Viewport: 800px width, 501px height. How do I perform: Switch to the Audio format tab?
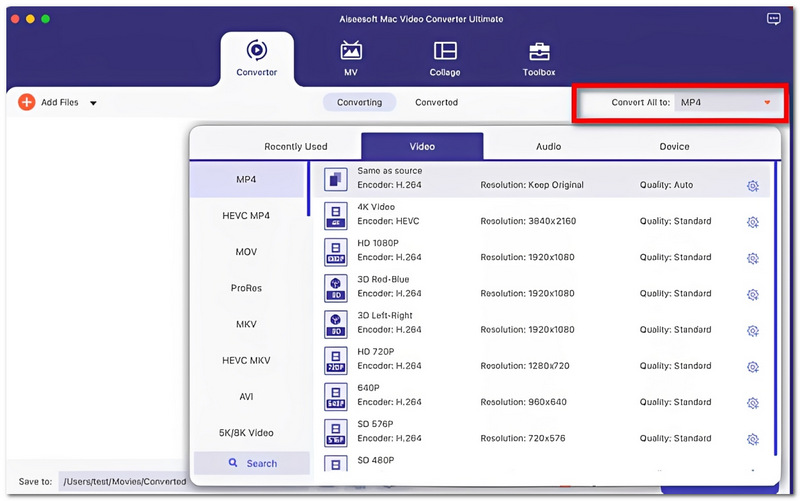click(548, 146)
